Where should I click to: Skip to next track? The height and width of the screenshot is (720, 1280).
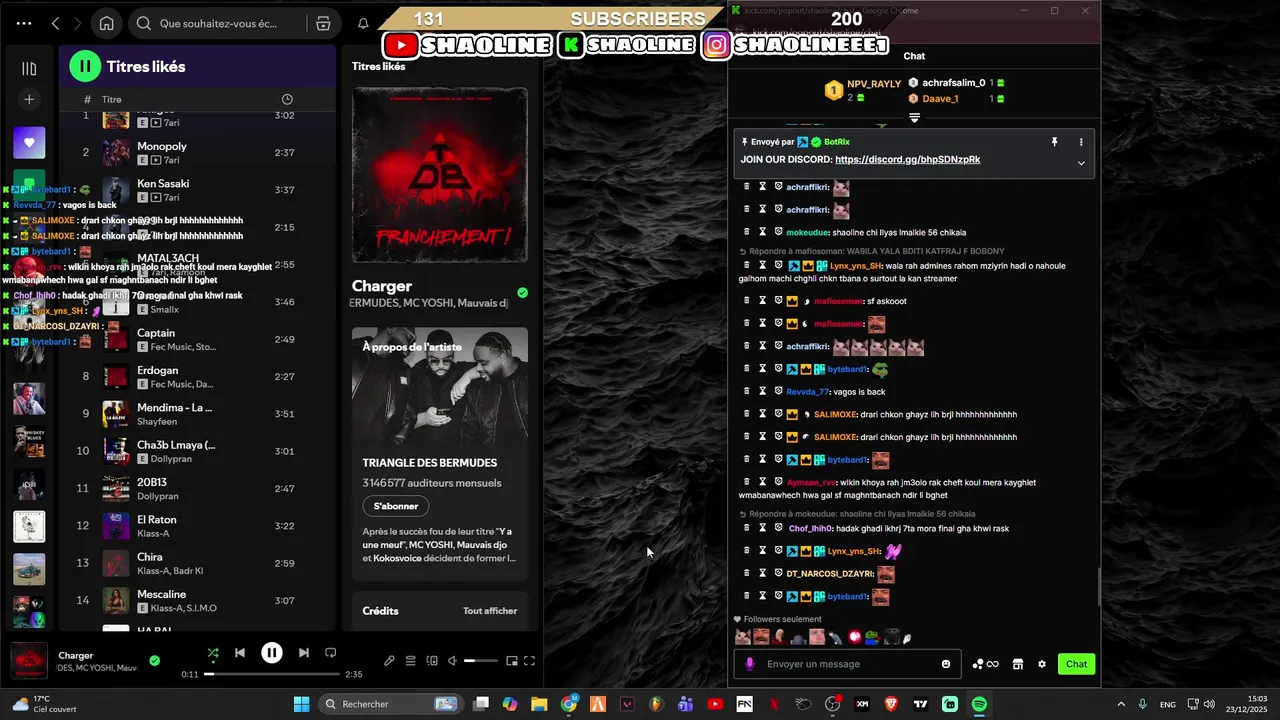point(303,653)
